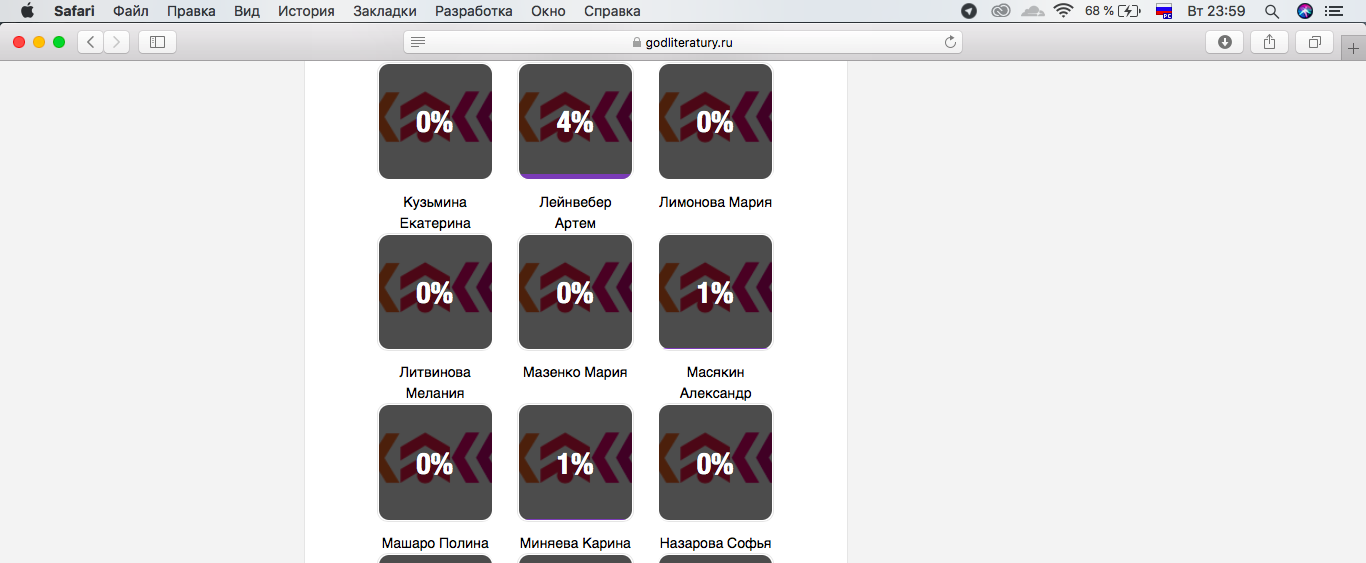The width and height of the screenshot is (1366, 563).
Task: Open the Share button in toolbar
Action: [1269, 42]
